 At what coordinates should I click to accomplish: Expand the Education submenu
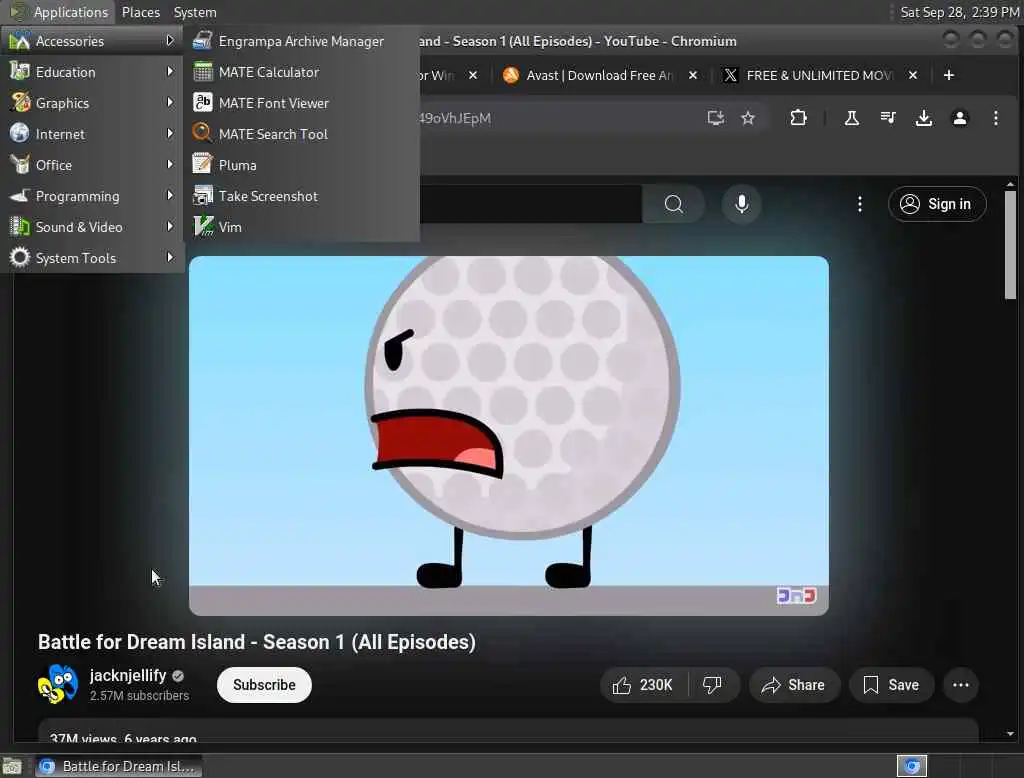(91, 72)
